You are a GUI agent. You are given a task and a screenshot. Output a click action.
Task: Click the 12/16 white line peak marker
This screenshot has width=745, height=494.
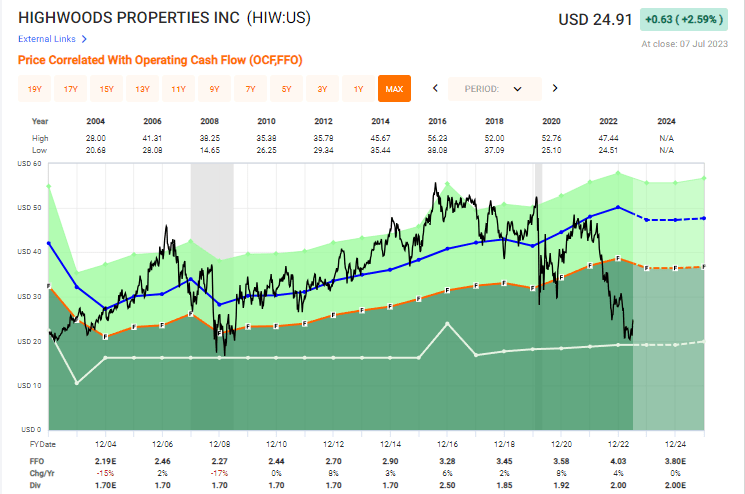coord(447,324)
